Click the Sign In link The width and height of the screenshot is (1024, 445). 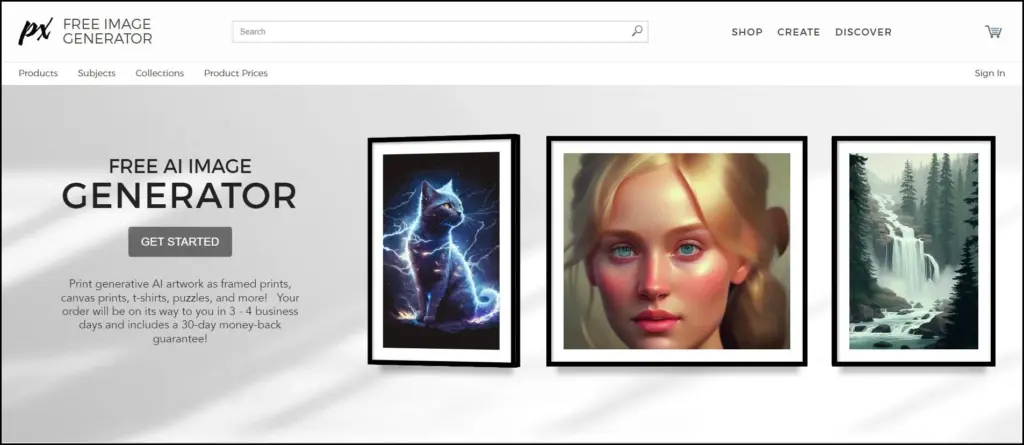coord(990,73)
